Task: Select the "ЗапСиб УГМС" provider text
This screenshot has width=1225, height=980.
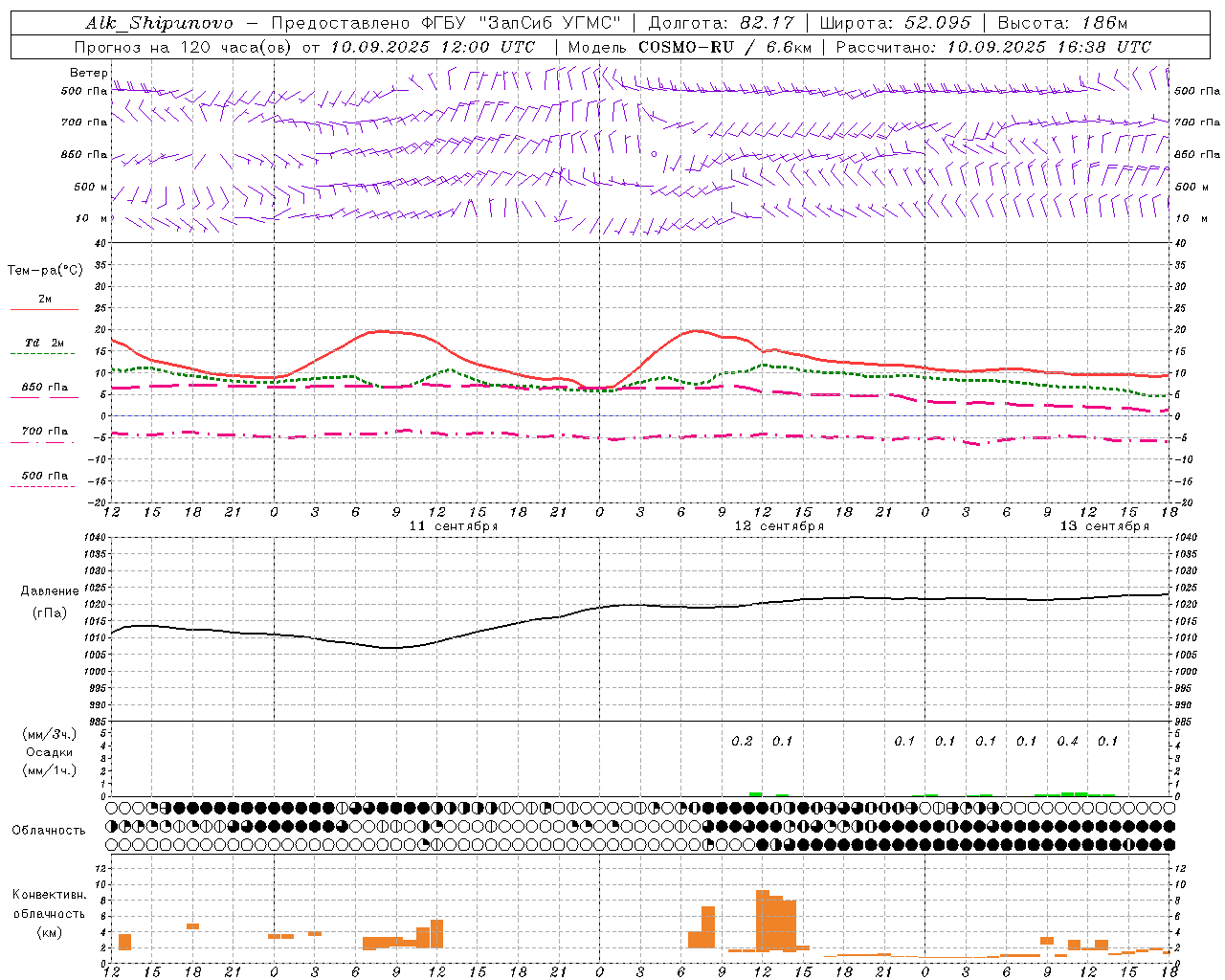Action: 549,23
